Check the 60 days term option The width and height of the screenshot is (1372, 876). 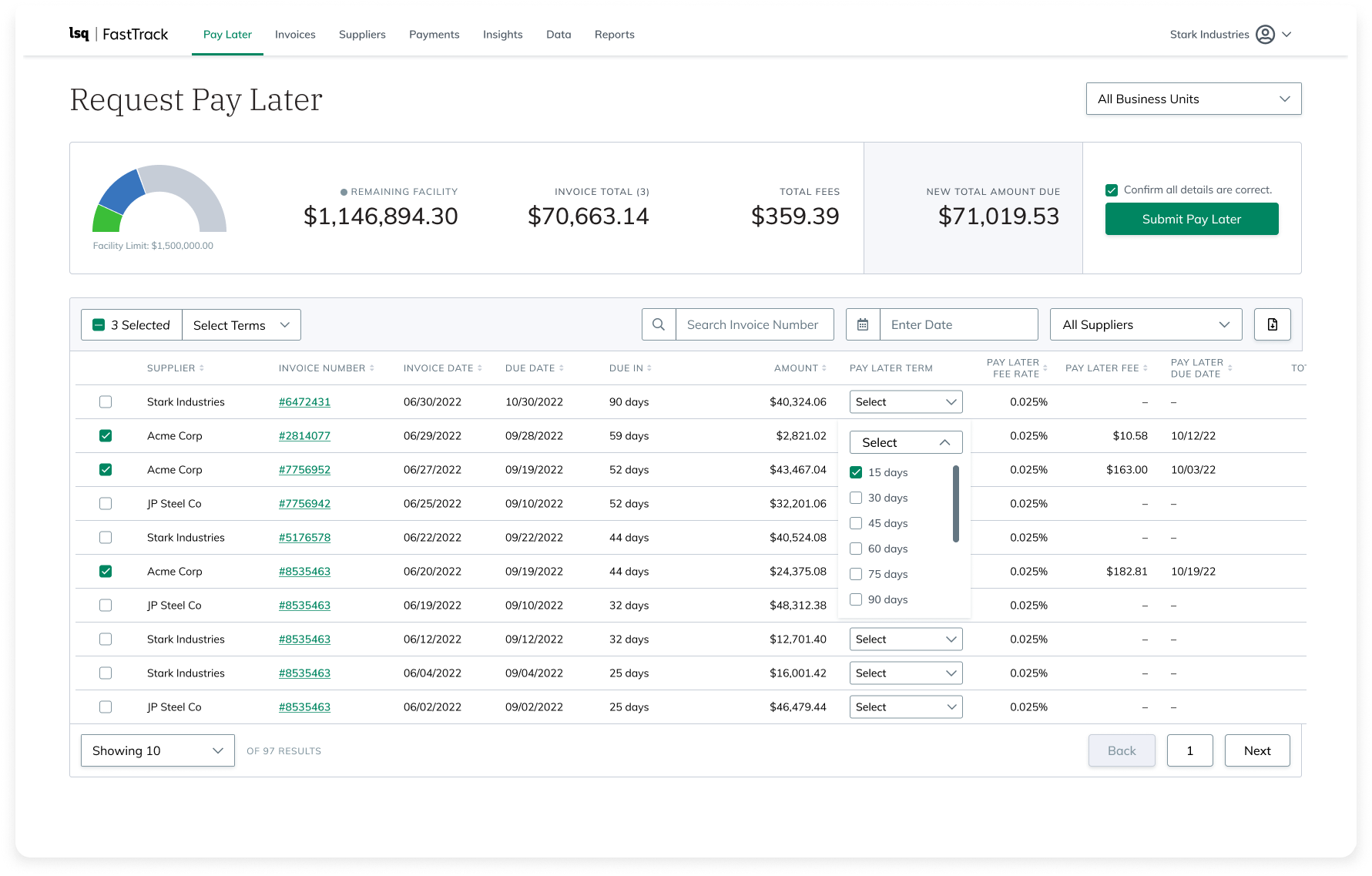click(x=856, y=549)
